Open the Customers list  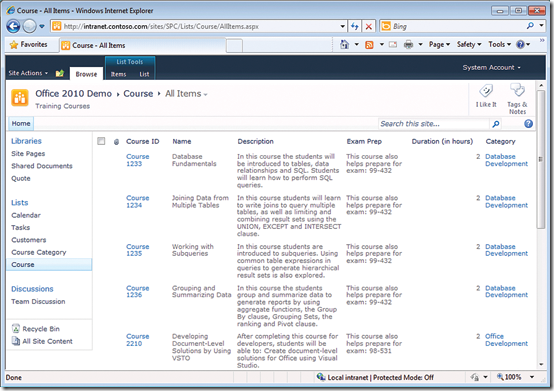click(29, 240)
